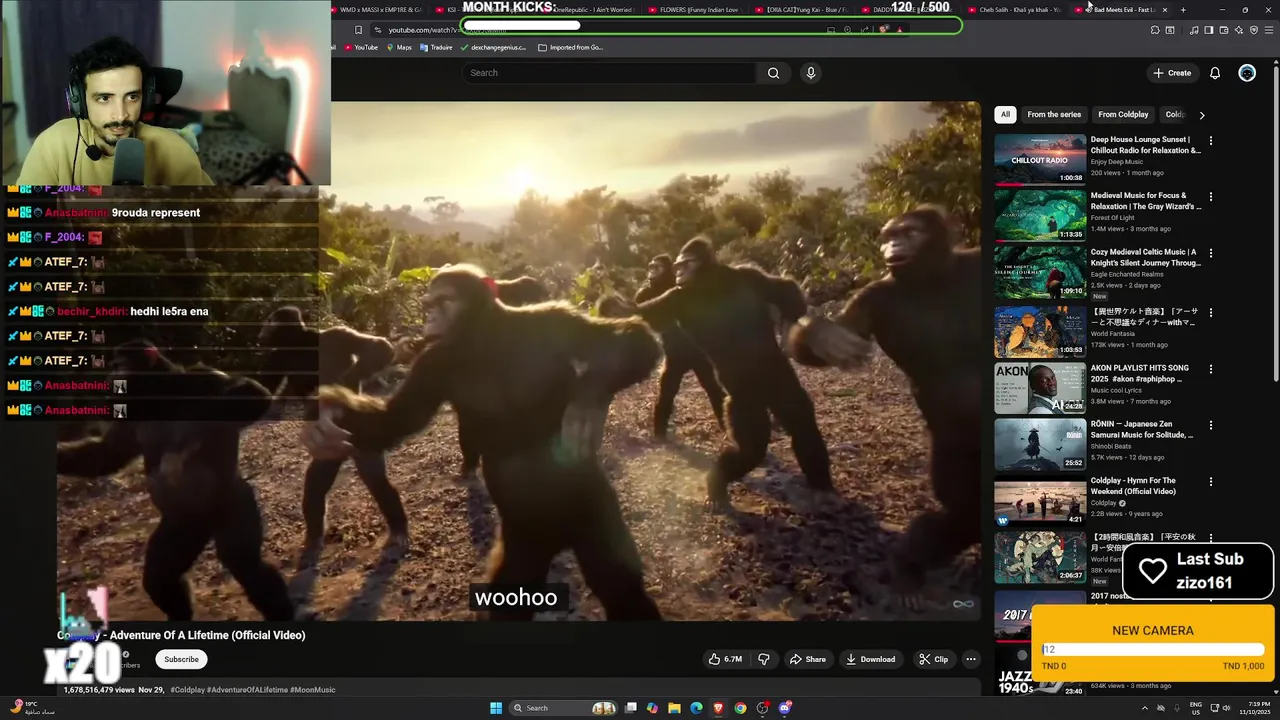This screenshot has height=720, width=1280.
Task: Show hidden system tray icons chevron
Action: point(1145,708)
